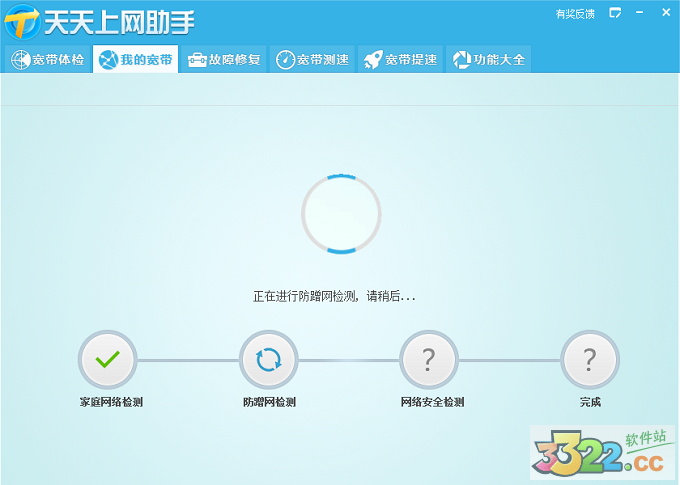Open the 故障修复 tab
Image resolution: width=680 pixels, height=485 pixels.
pyautogui.click(x=224, y=59)
